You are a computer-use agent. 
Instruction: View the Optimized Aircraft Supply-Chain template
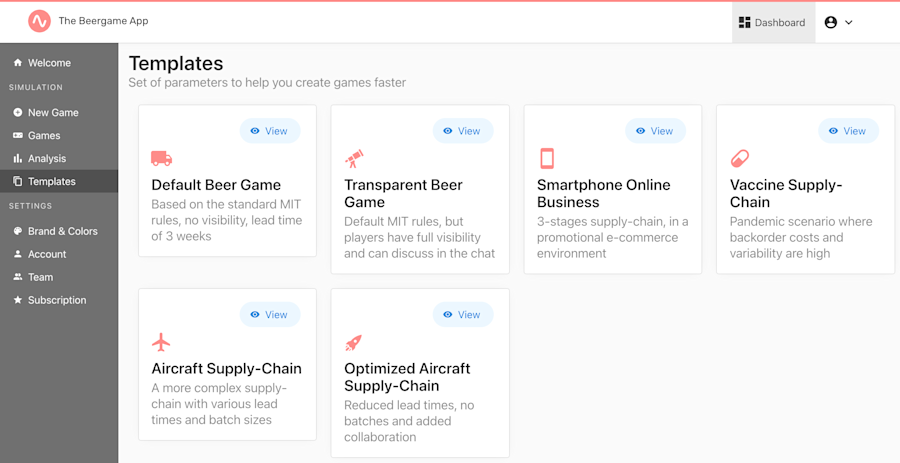(463, 314)
